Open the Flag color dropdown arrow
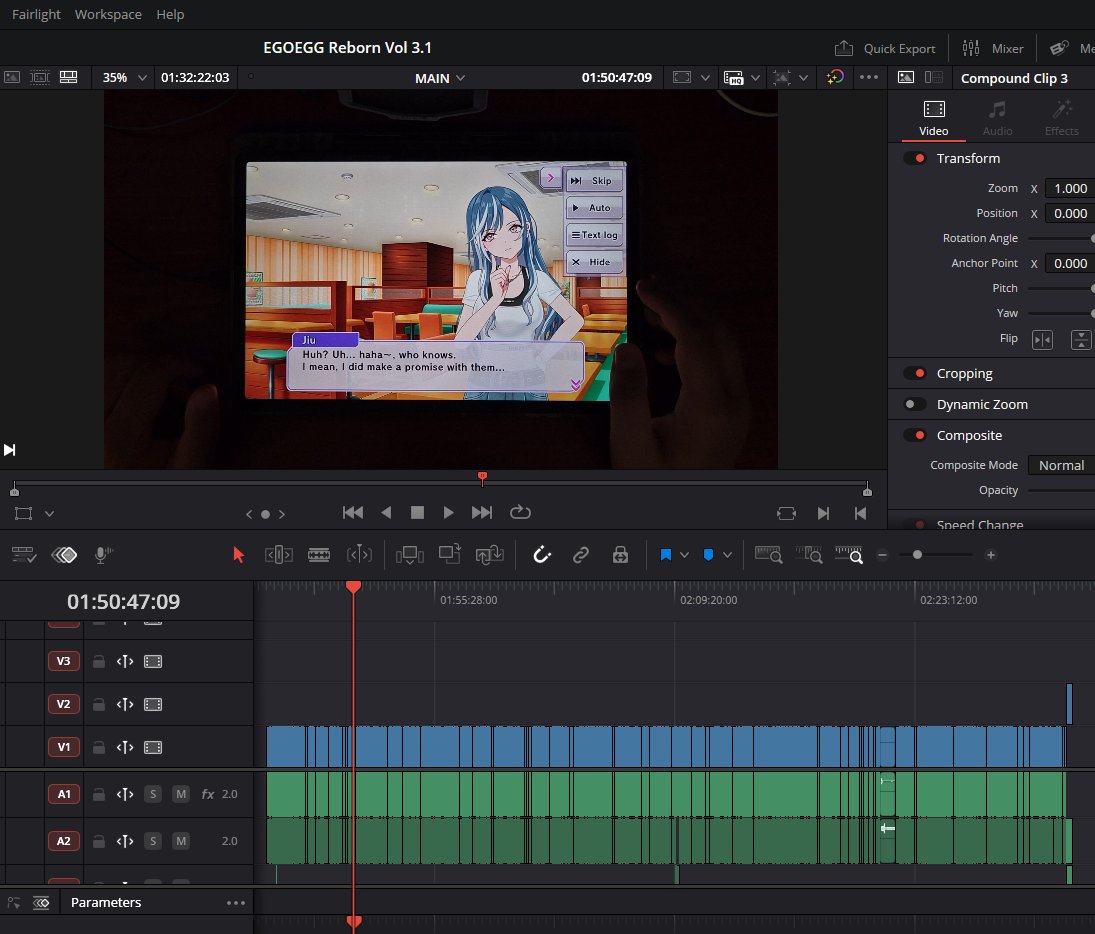Viewport: 1095px width, 934px height. click(x=684, y=555)
